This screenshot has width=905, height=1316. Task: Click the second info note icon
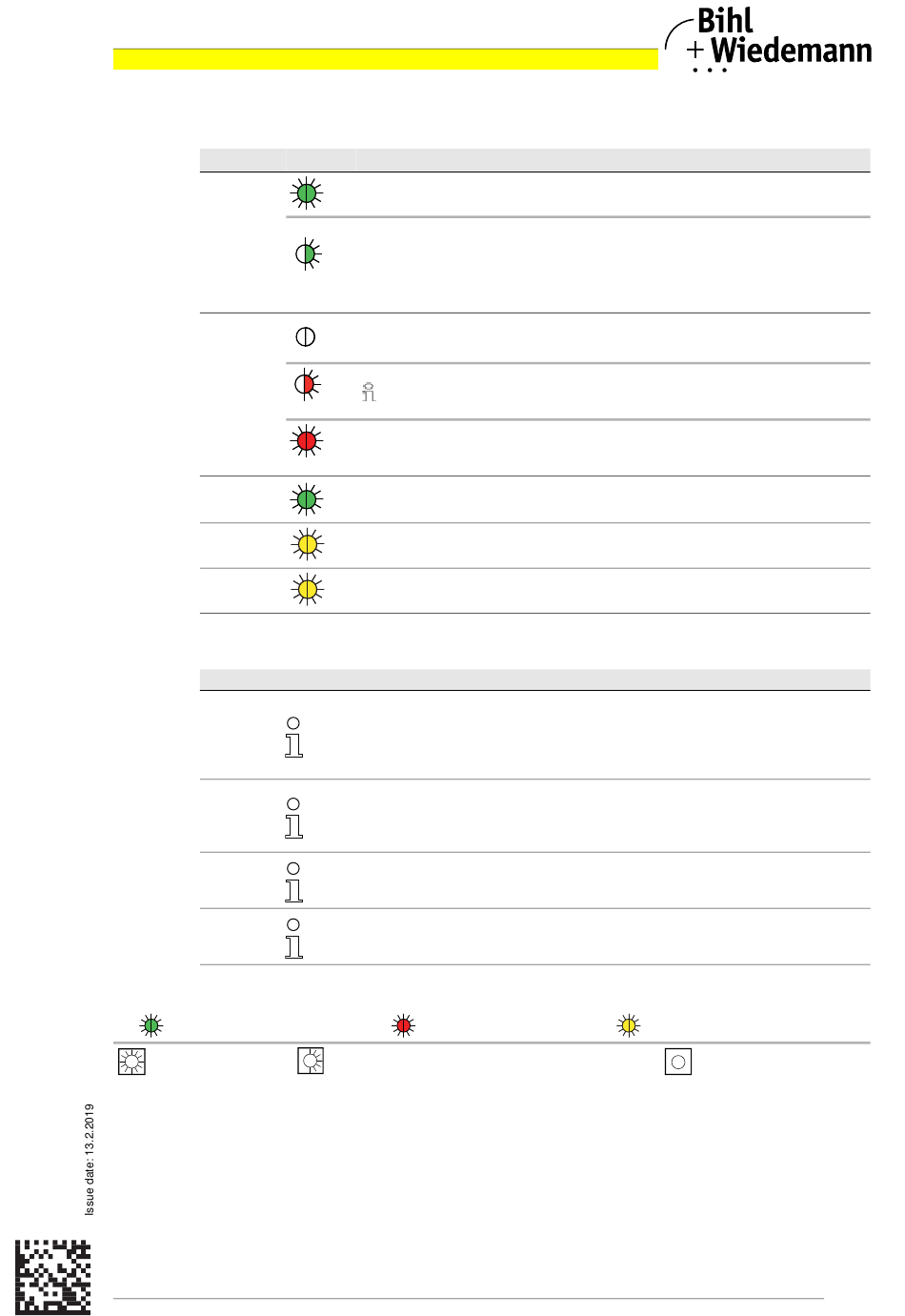coord(293,819)
